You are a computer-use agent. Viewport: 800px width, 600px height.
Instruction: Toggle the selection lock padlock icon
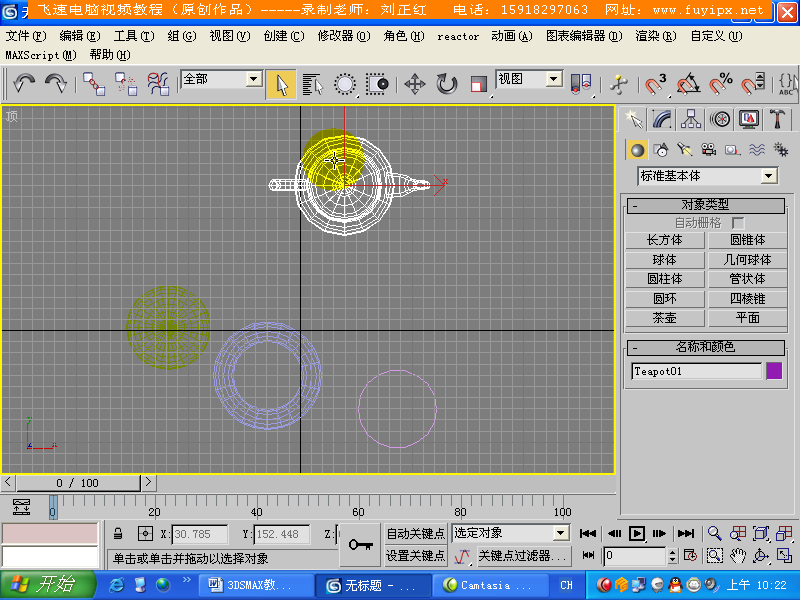[118, 534]
